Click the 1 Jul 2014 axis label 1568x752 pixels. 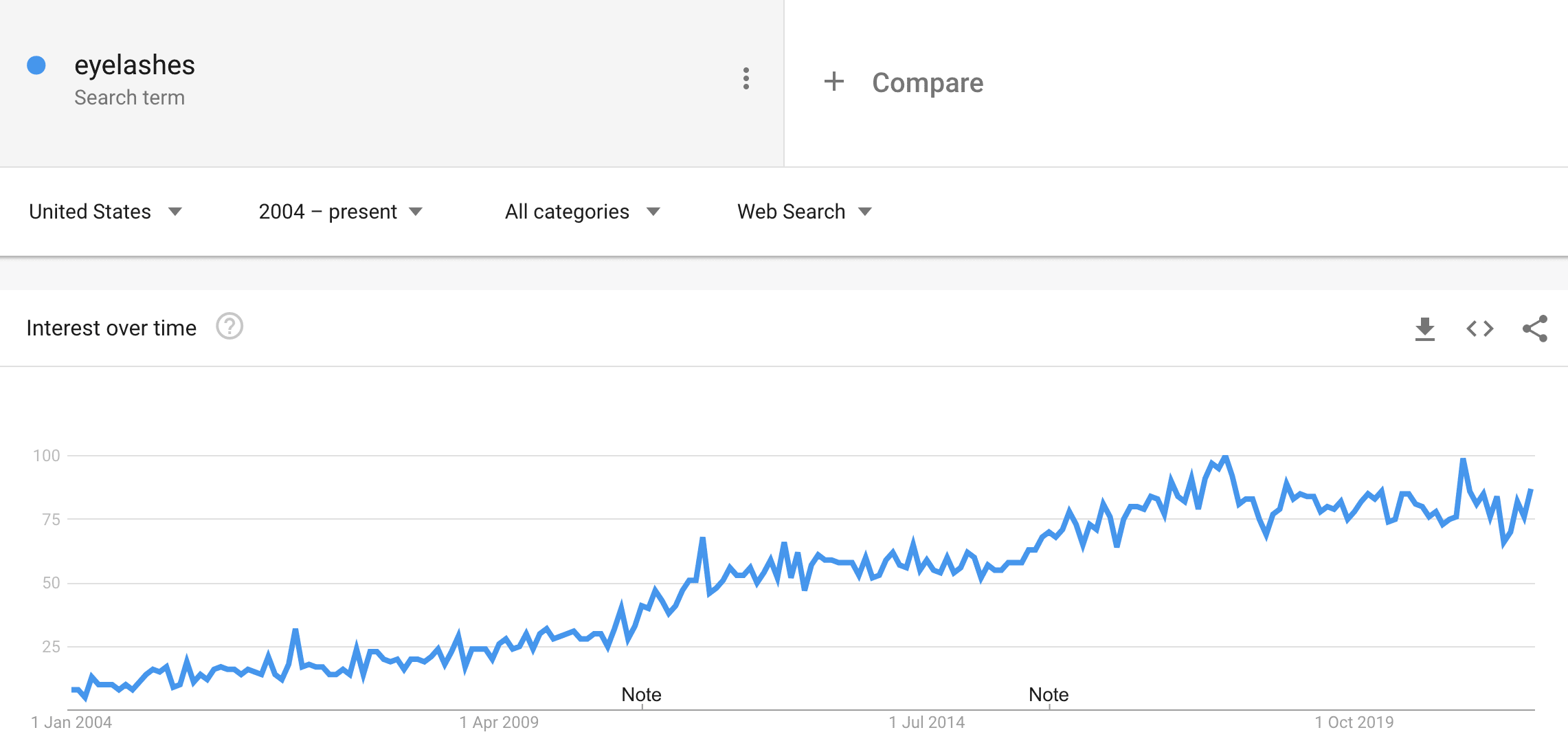click(926, 722)
